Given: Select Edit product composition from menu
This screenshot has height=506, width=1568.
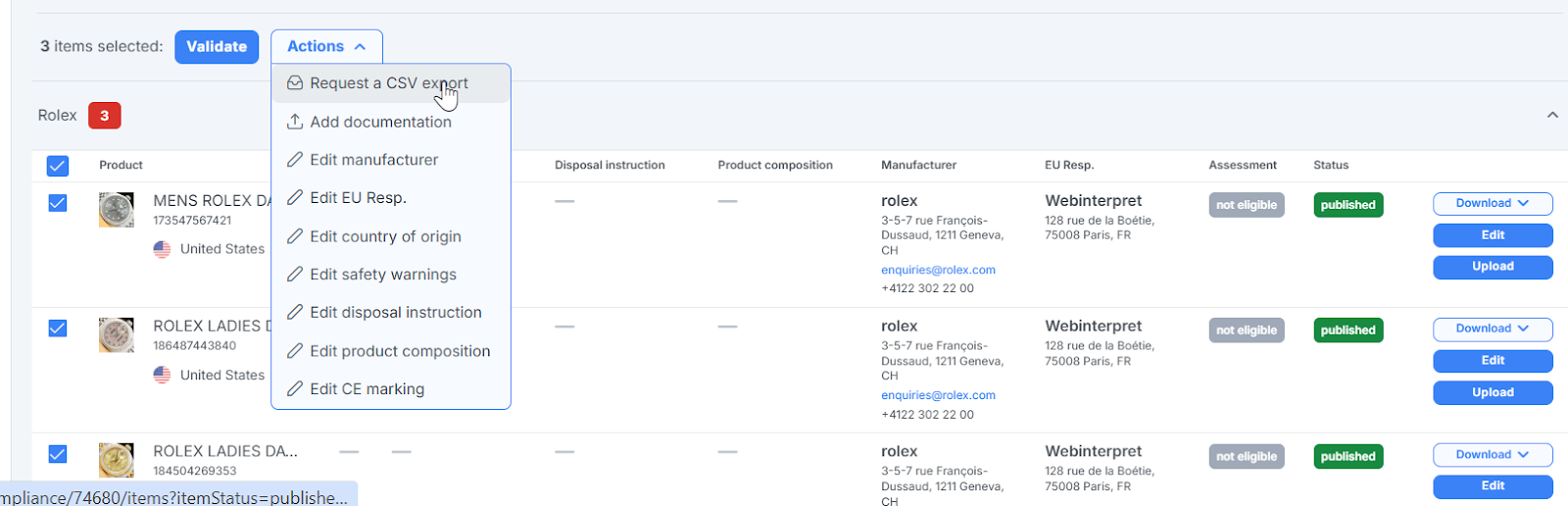Looking at the screenshot, I should click(x=399, y=351).
